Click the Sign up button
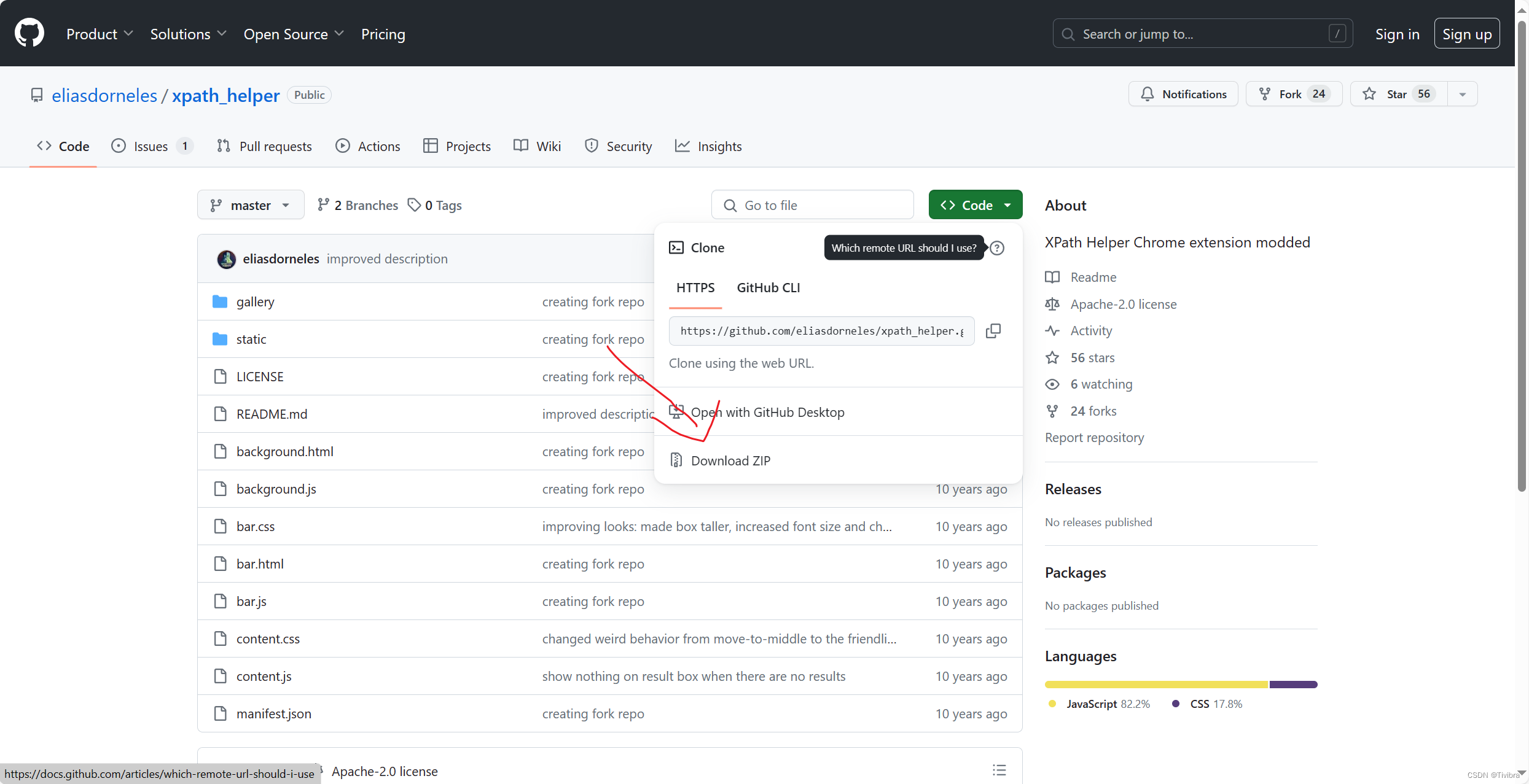 pos(1466,34)
